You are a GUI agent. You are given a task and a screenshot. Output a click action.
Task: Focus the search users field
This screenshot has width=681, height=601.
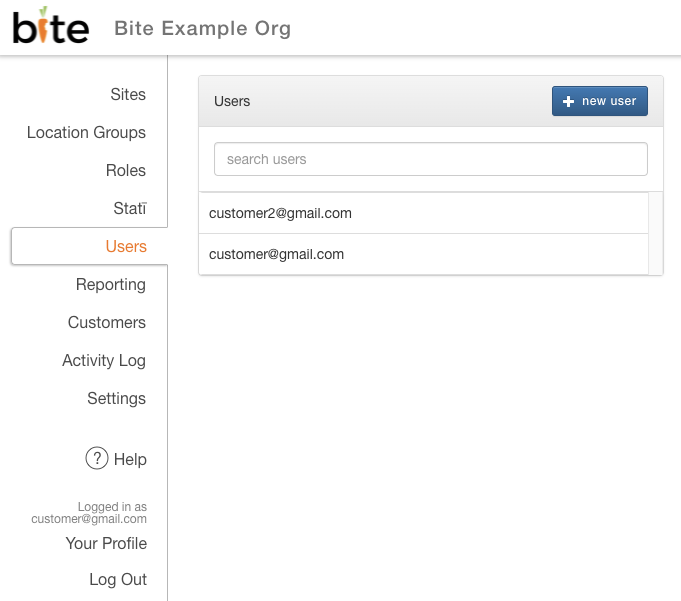(431, 159)
